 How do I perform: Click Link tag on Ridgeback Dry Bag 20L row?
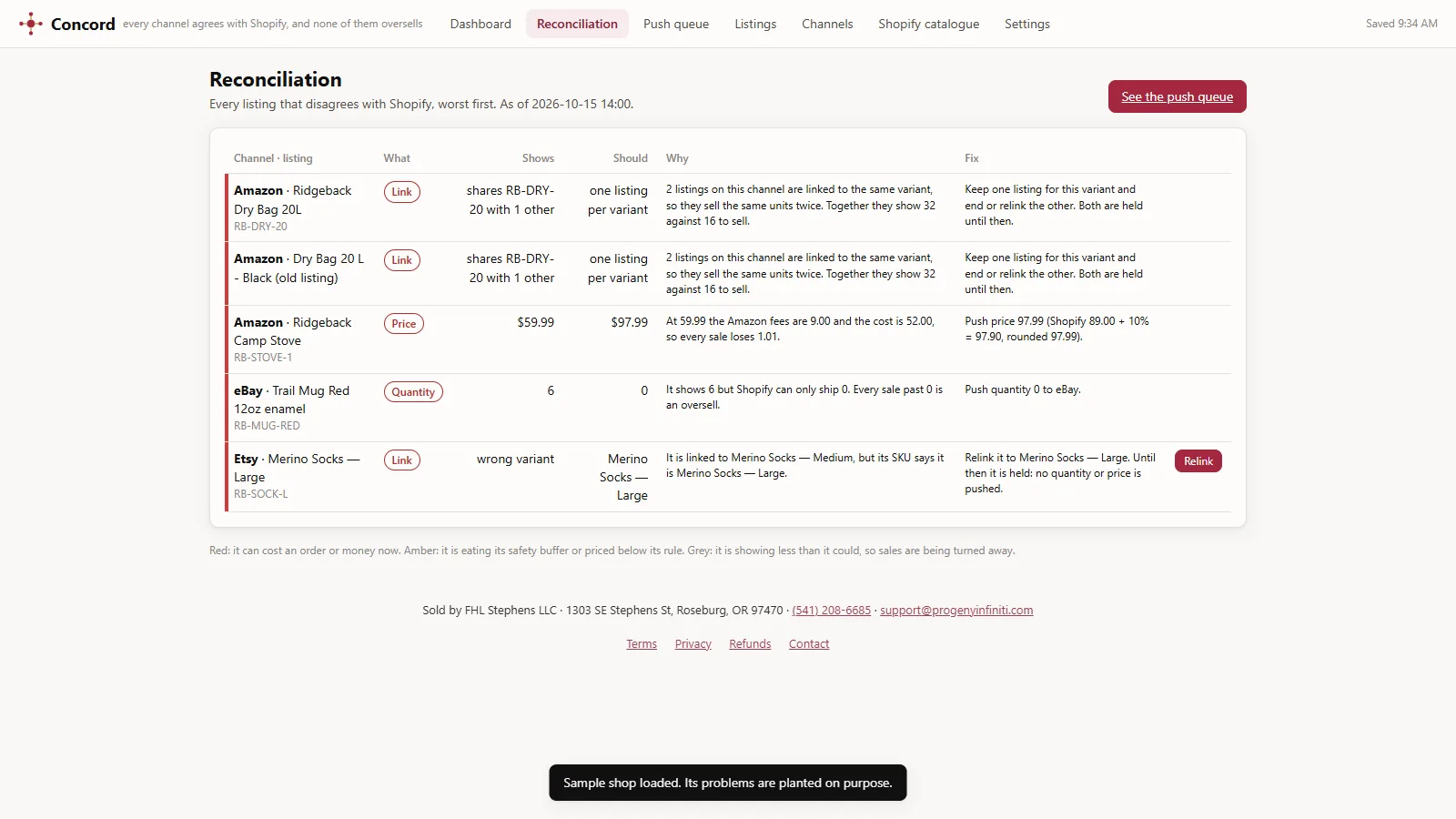click(401, 192)
